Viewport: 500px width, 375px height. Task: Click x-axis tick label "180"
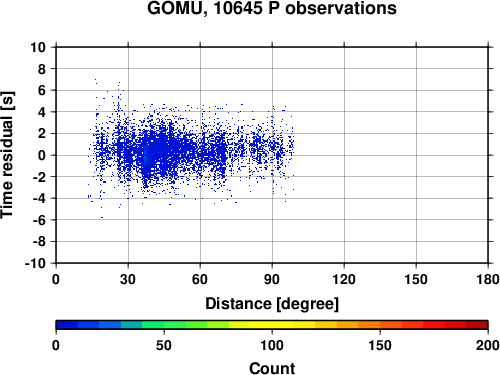tap(488, 279)
